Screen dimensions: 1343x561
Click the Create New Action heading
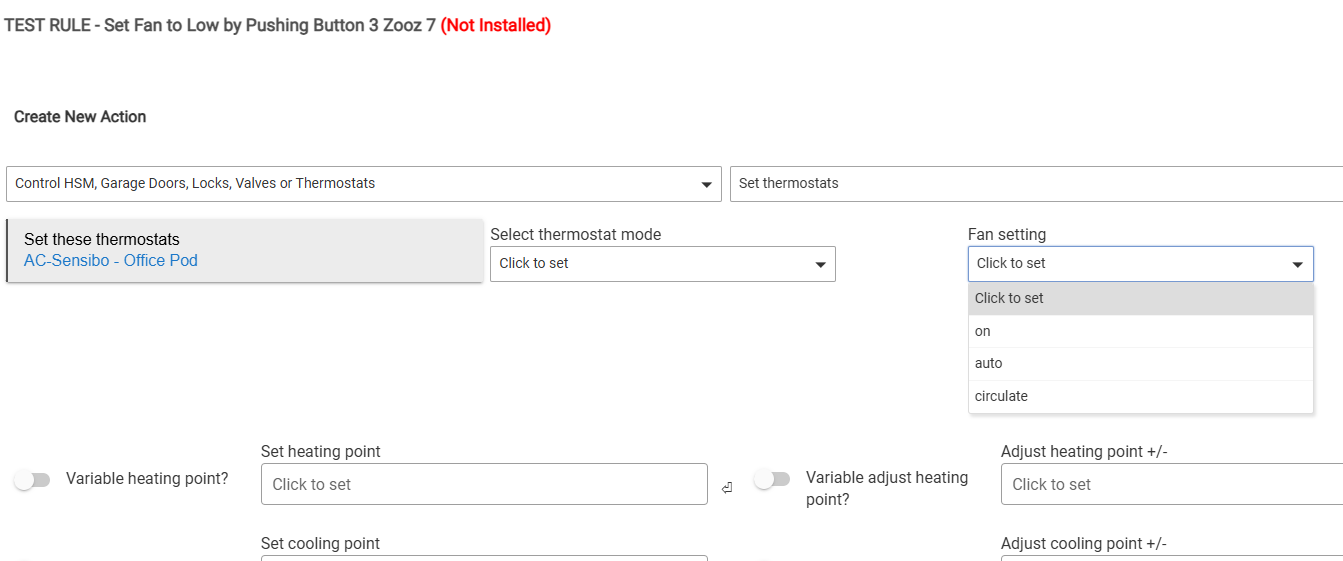[x=80, y=117]
